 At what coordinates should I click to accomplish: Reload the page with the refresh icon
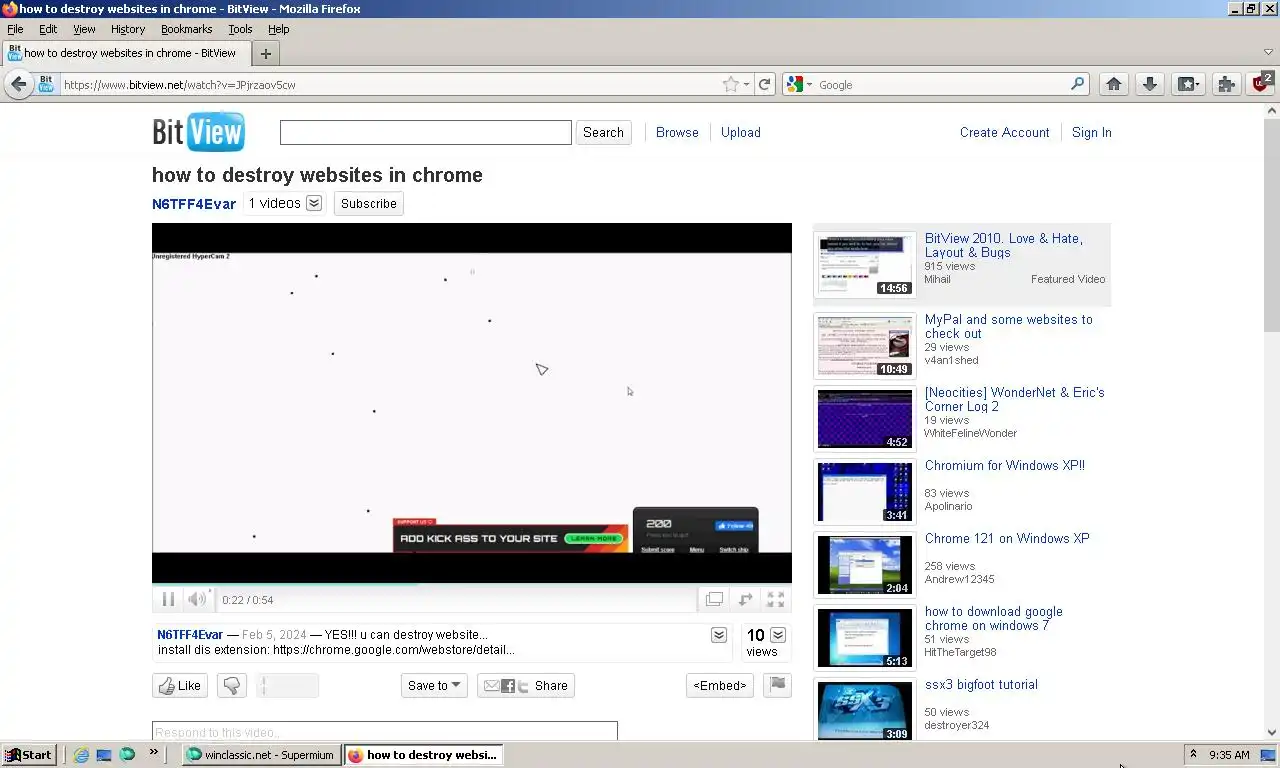(765, 85)
